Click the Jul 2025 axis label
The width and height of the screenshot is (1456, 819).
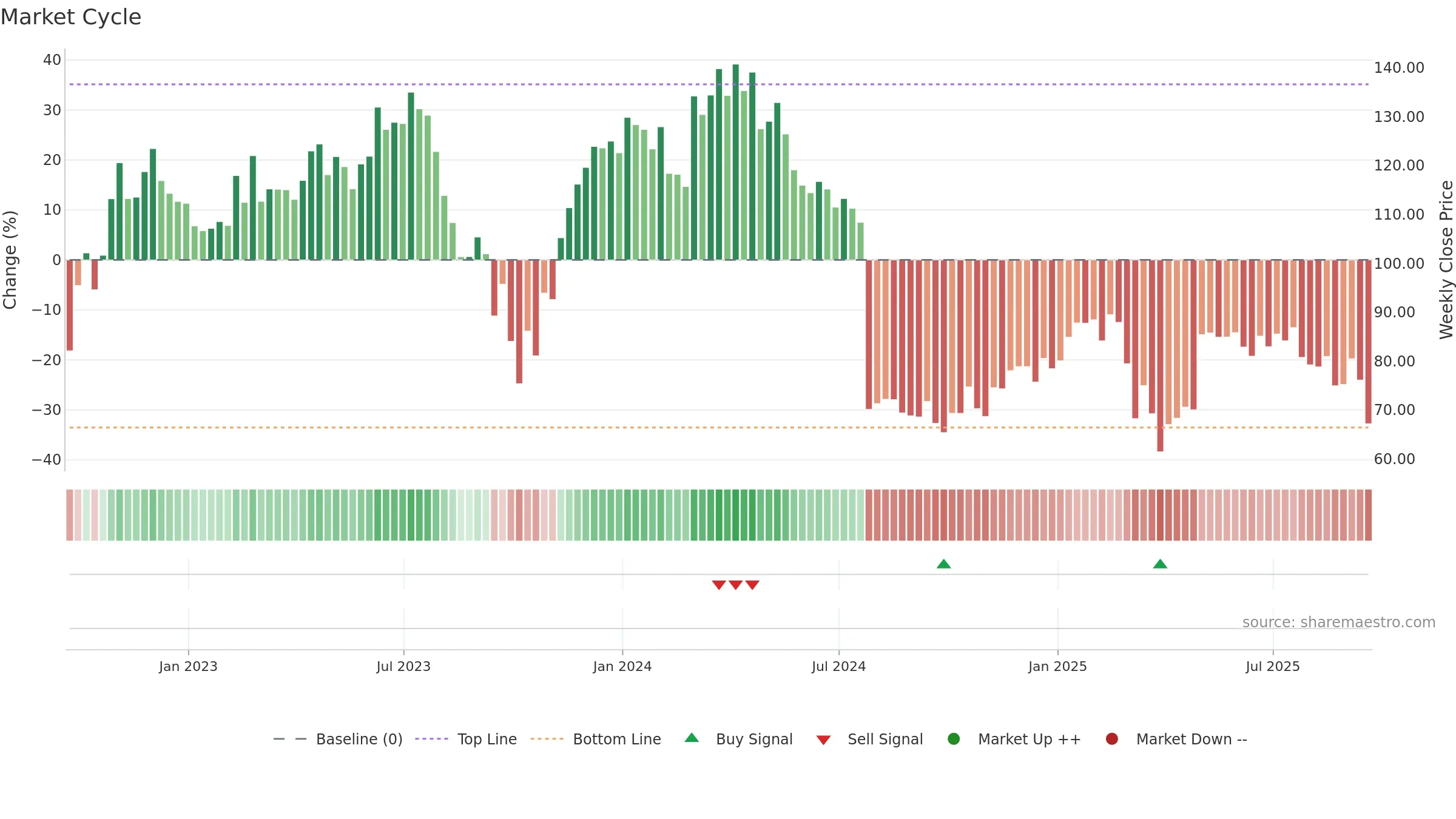(1273, 666)
